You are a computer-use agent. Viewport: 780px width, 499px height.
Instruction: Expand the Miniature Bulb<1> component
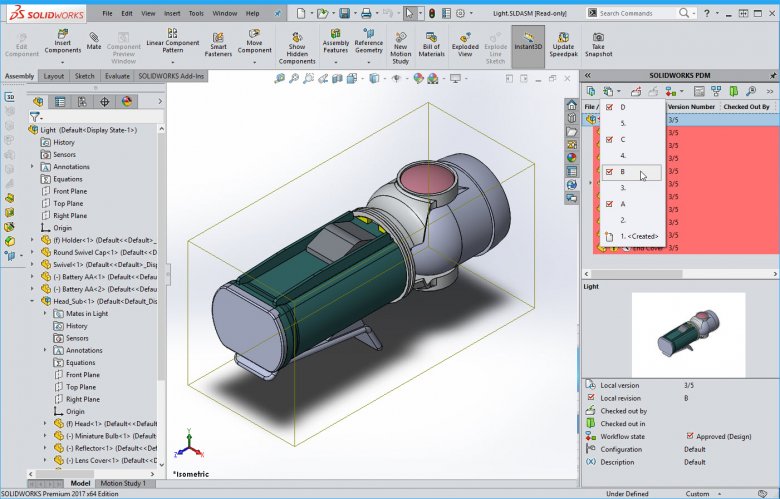(x=45, y=436)
